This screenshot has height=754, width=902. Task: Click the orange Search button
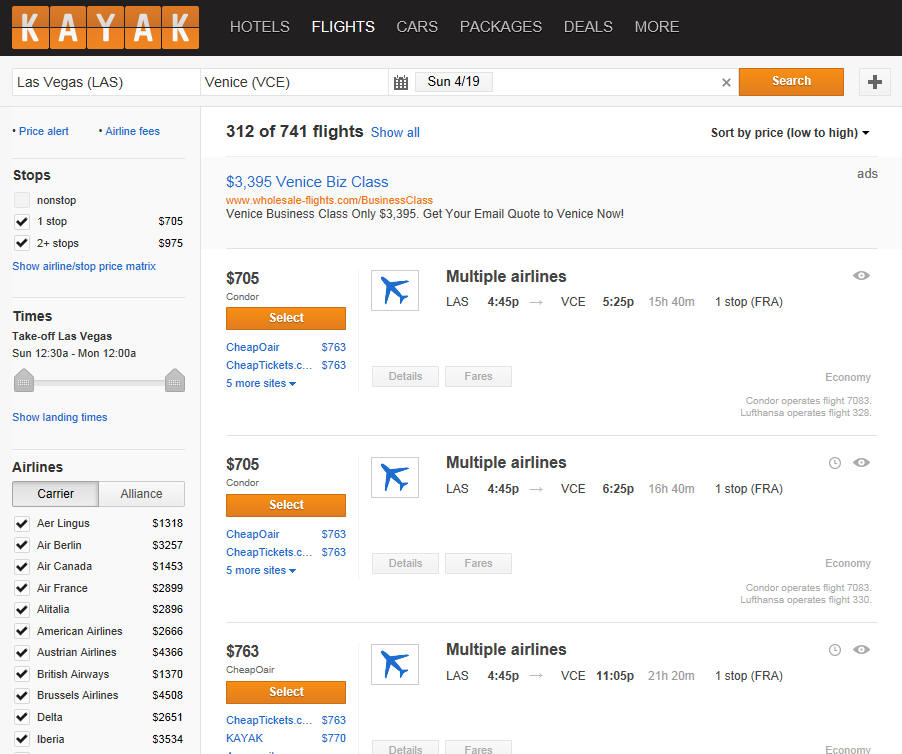pyautogui.click(x=791, y=82)
